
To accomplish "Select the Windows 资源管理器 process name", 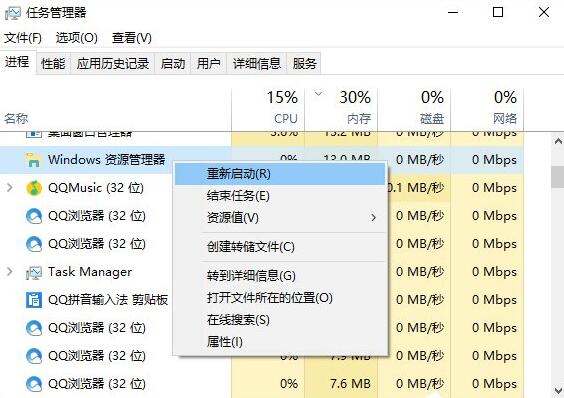I will 106,159.
